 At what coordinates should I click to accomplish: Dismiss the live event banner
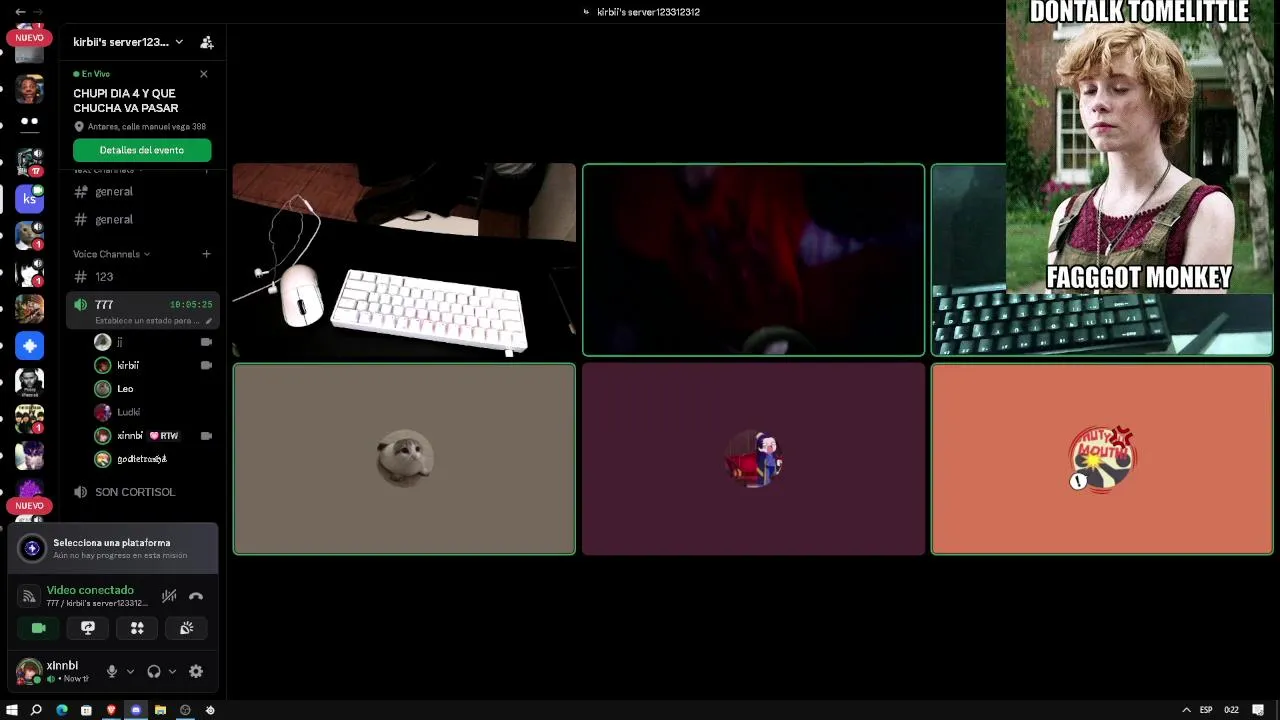pyautogui.click(x=204, y=74)
